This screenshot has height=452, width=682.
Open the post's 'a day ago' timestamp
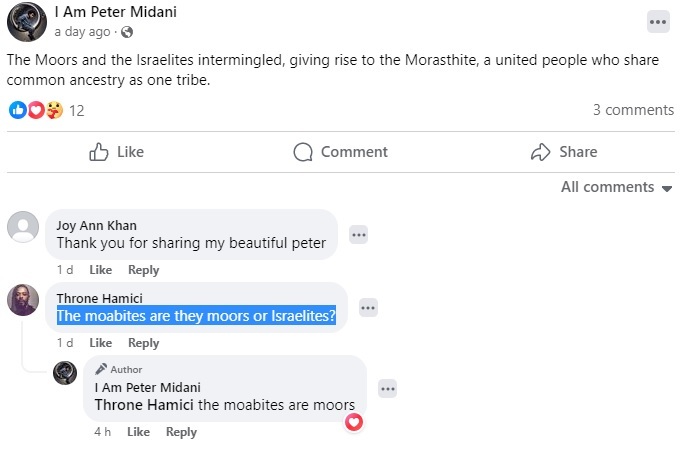click(x=83, y=32)
